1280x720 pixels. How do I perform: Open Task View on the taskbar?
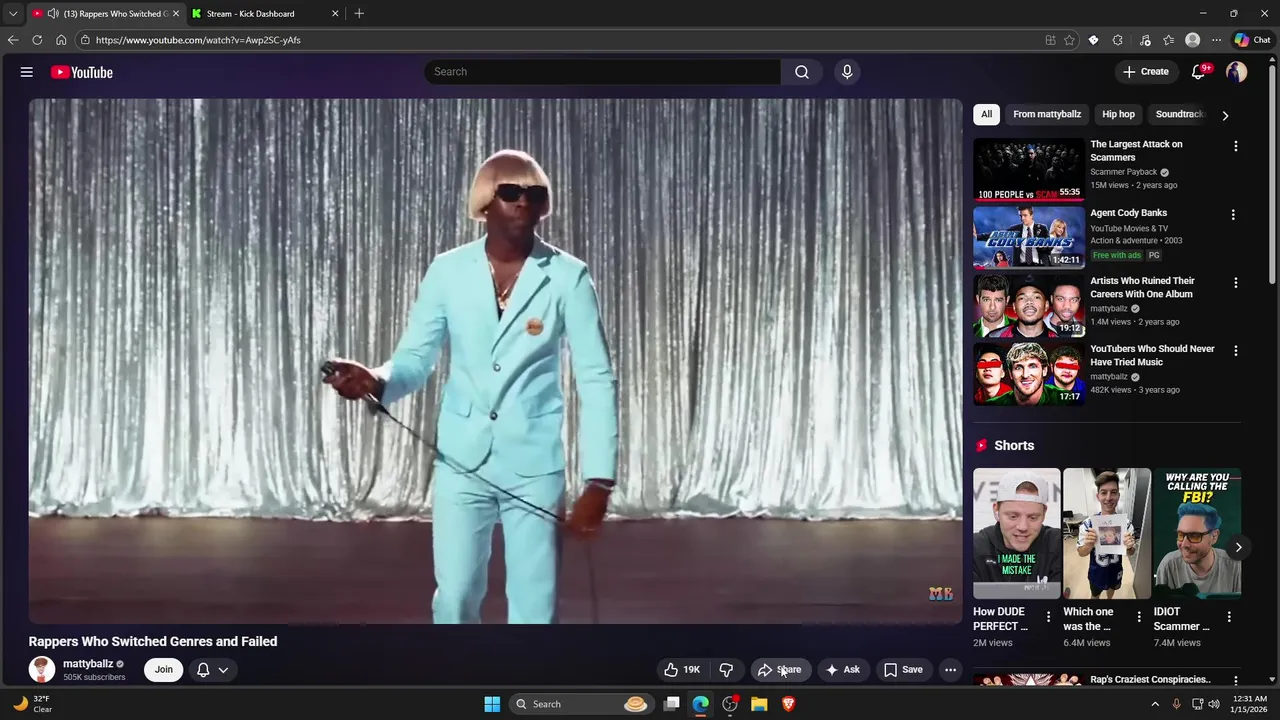(x=672, y=704)
